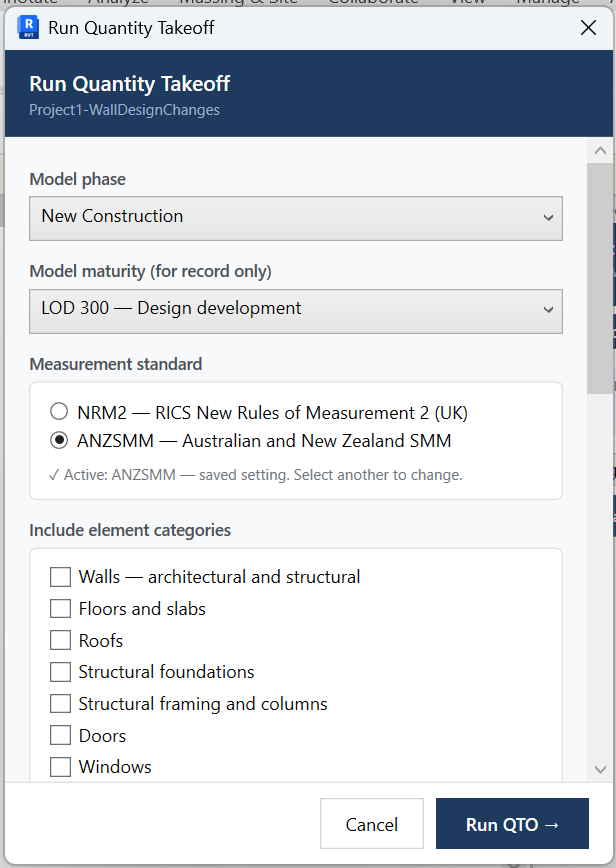
Task: Open the Model maturity dropdown
Action: coord(296,311)
